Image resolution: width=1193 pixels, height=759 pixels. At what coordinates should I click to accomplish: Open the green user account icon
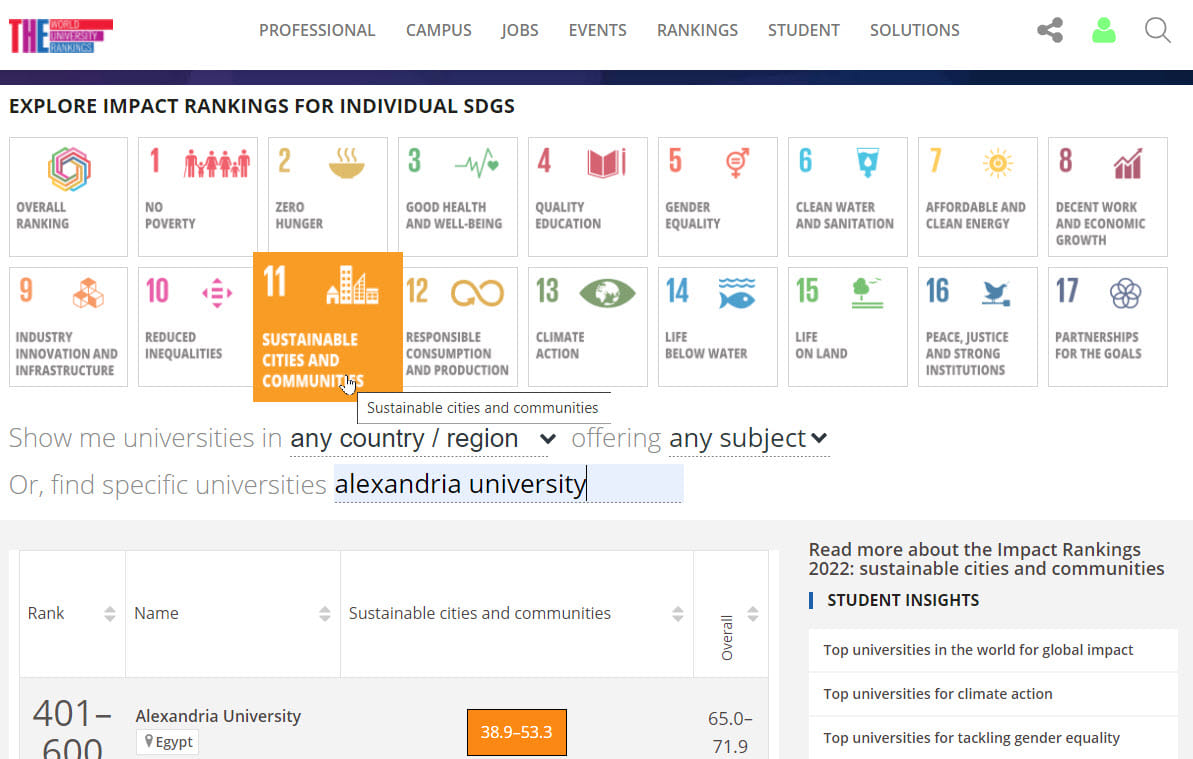[1104, 30]
